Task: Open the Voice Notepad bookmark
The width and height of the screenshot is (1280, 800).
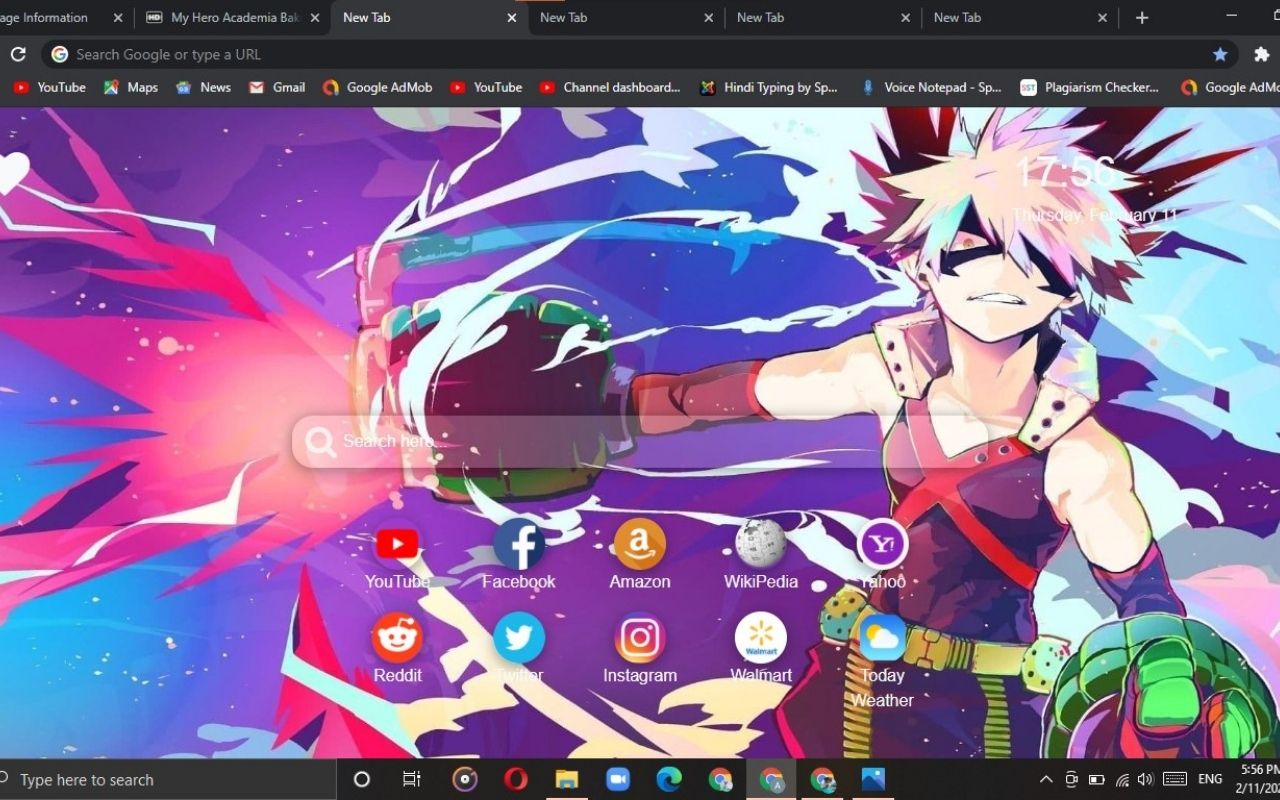Action: point(931,88)
